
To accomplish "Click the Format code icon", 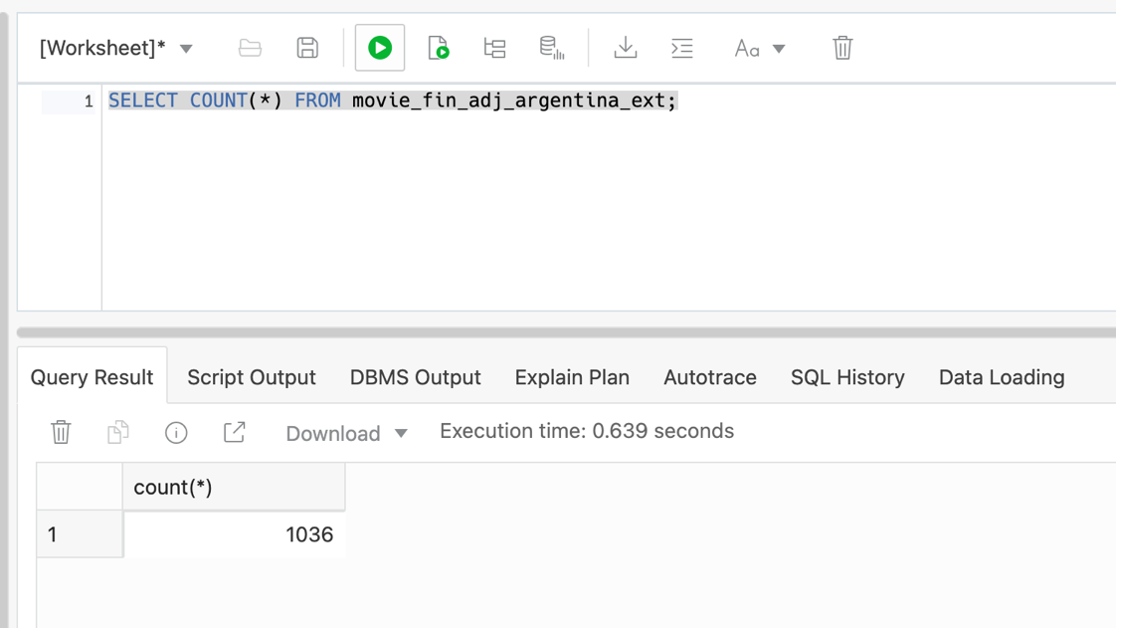I will [x=682, y=48].
